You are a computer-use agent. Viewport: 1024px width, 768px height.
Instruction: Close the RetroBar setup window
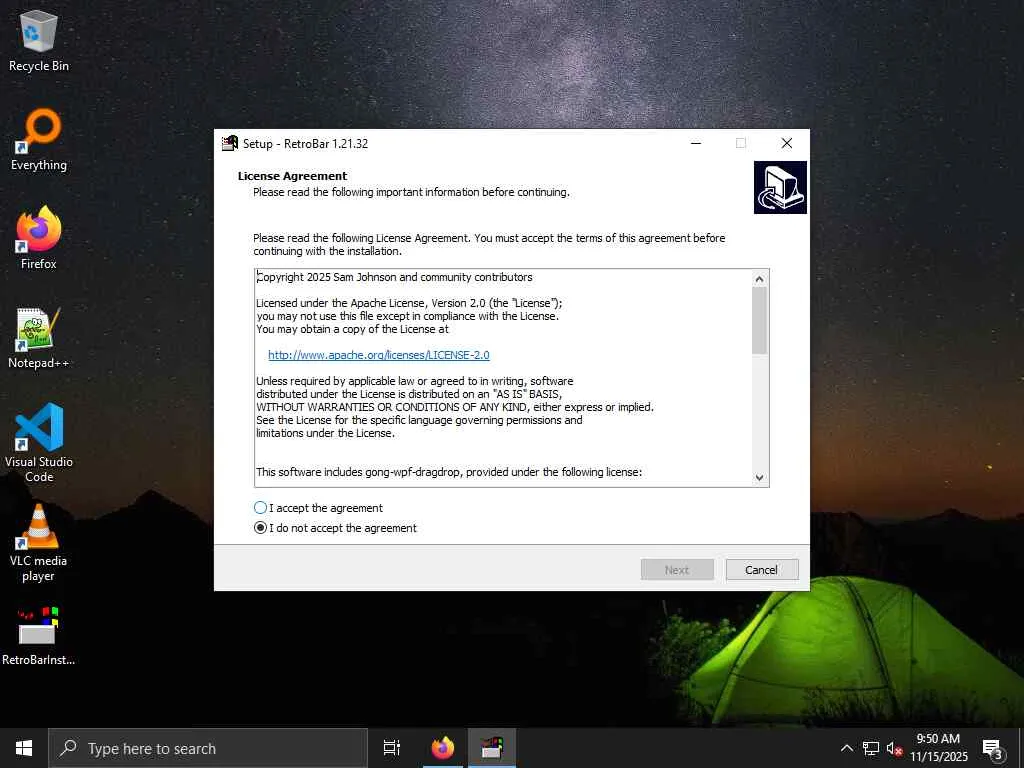point(787,143)
